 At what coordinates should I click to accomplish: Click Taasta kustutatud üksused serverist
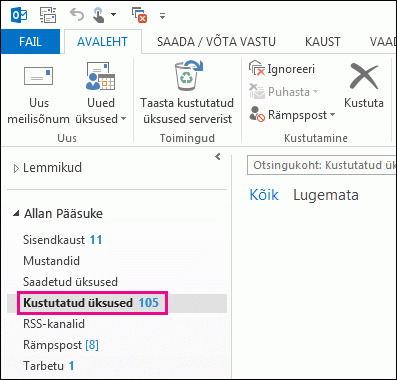point(187,93)
